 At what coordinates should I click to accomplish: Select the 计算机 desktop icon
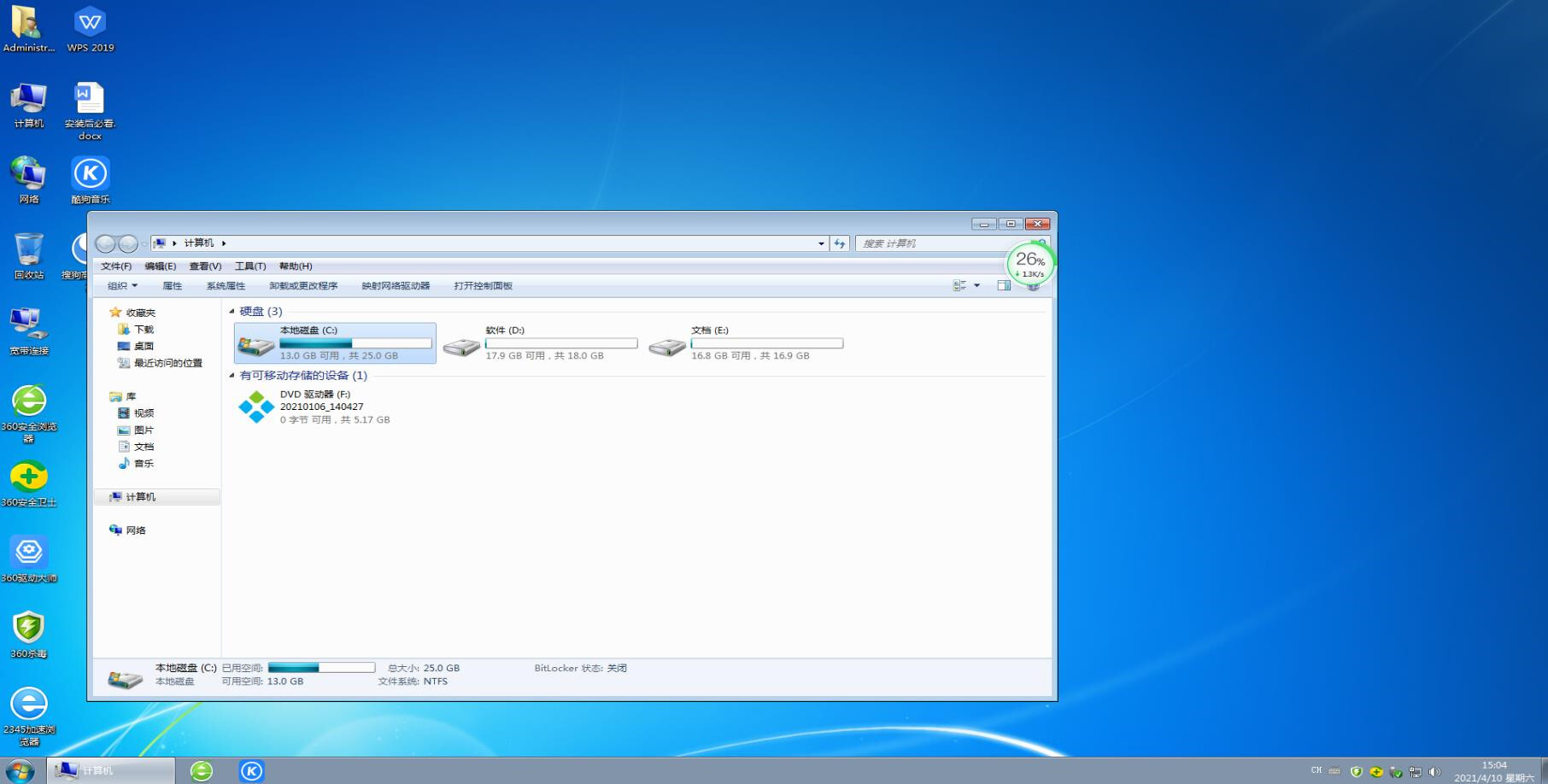click(x=28, y=105)
